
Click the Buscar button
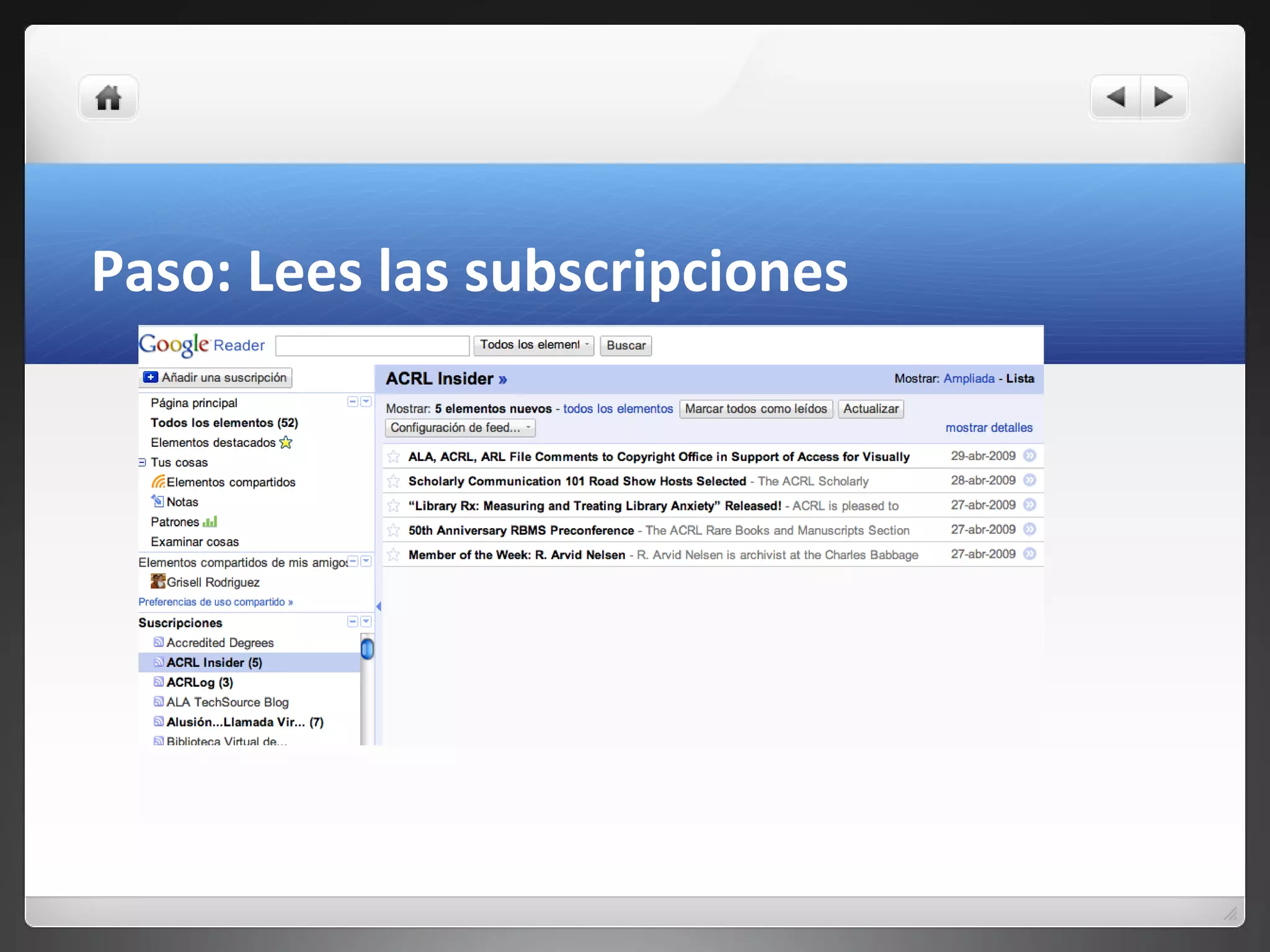coord(626,345)
